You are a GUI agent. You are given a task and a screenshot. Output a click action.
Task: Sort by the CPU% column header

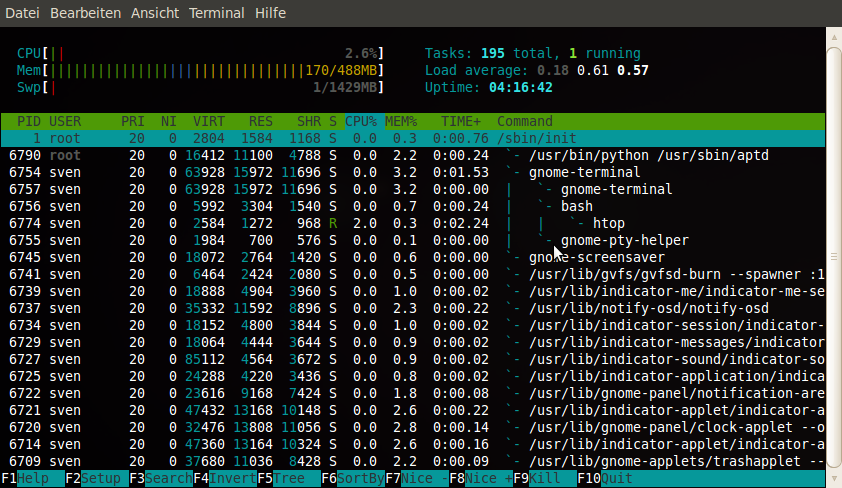tap(361, 121)
